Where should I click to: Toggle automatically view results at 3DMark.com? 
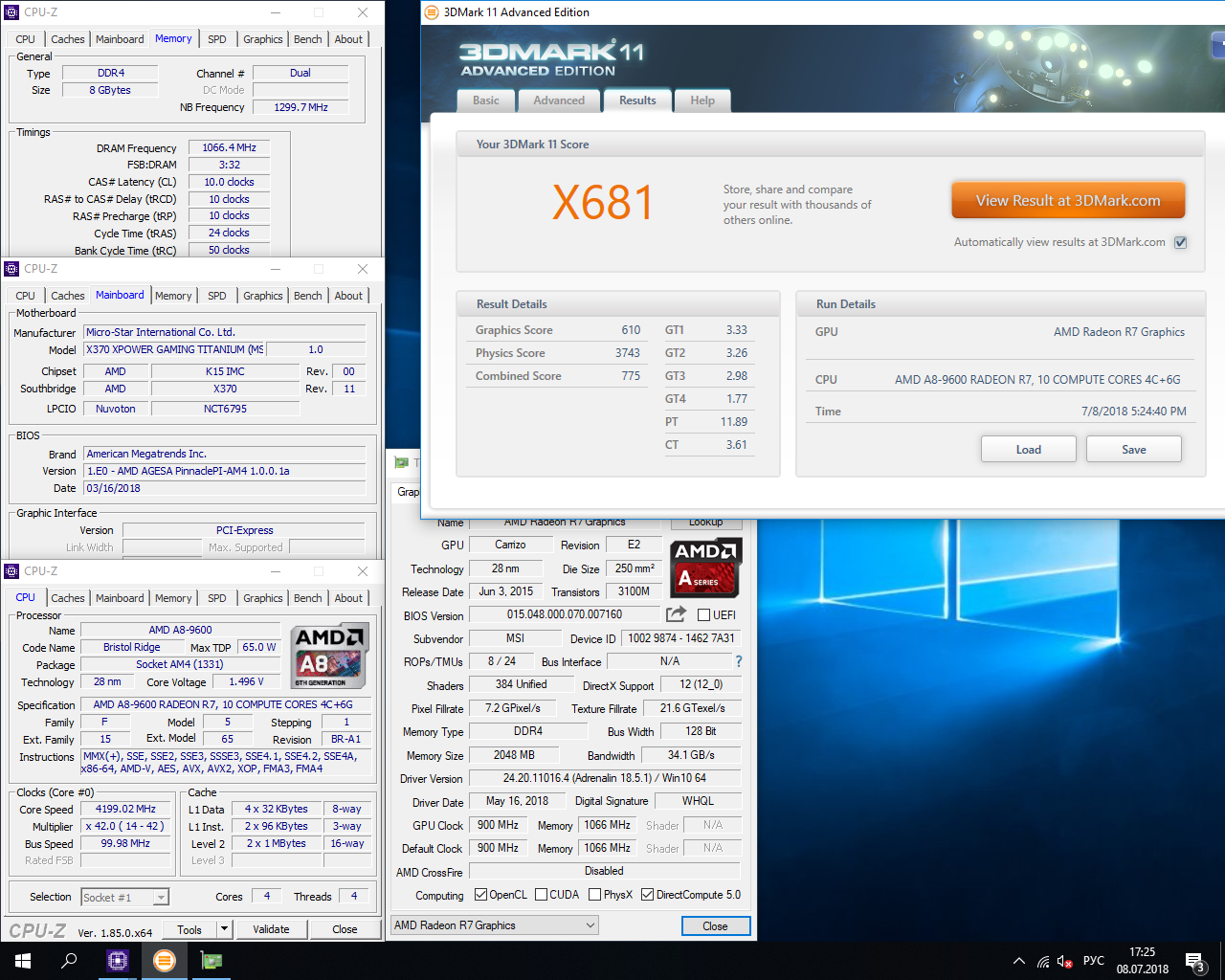tap(1181, 242)
